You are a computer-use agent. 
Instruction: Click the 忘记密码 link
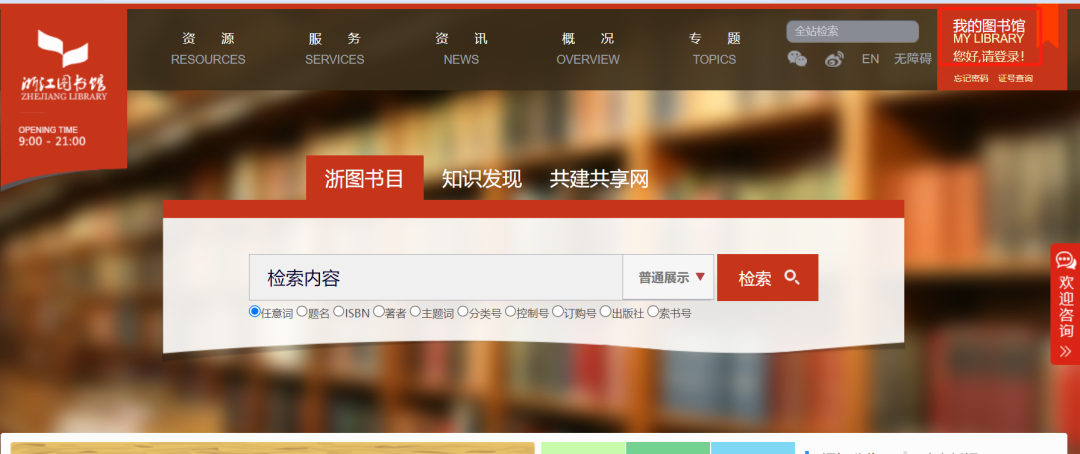(970, 78)
